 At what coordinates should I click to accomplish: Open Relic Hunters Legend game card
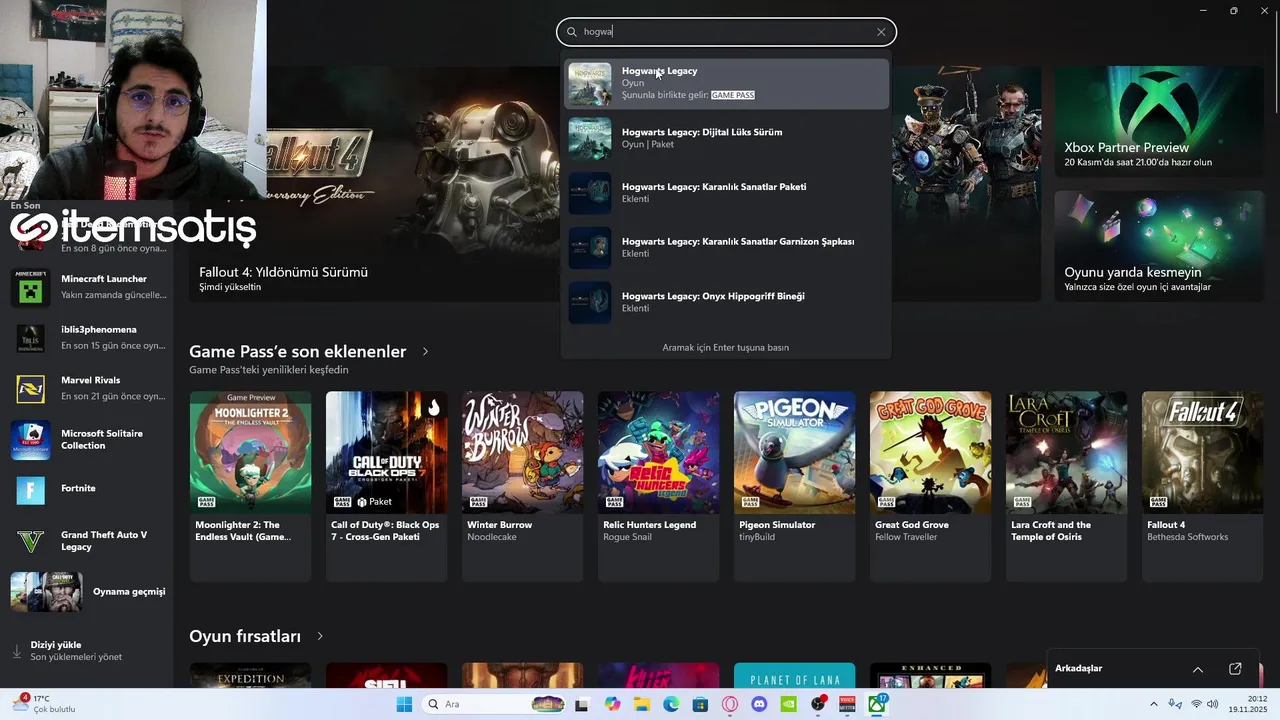pos(658,486)
